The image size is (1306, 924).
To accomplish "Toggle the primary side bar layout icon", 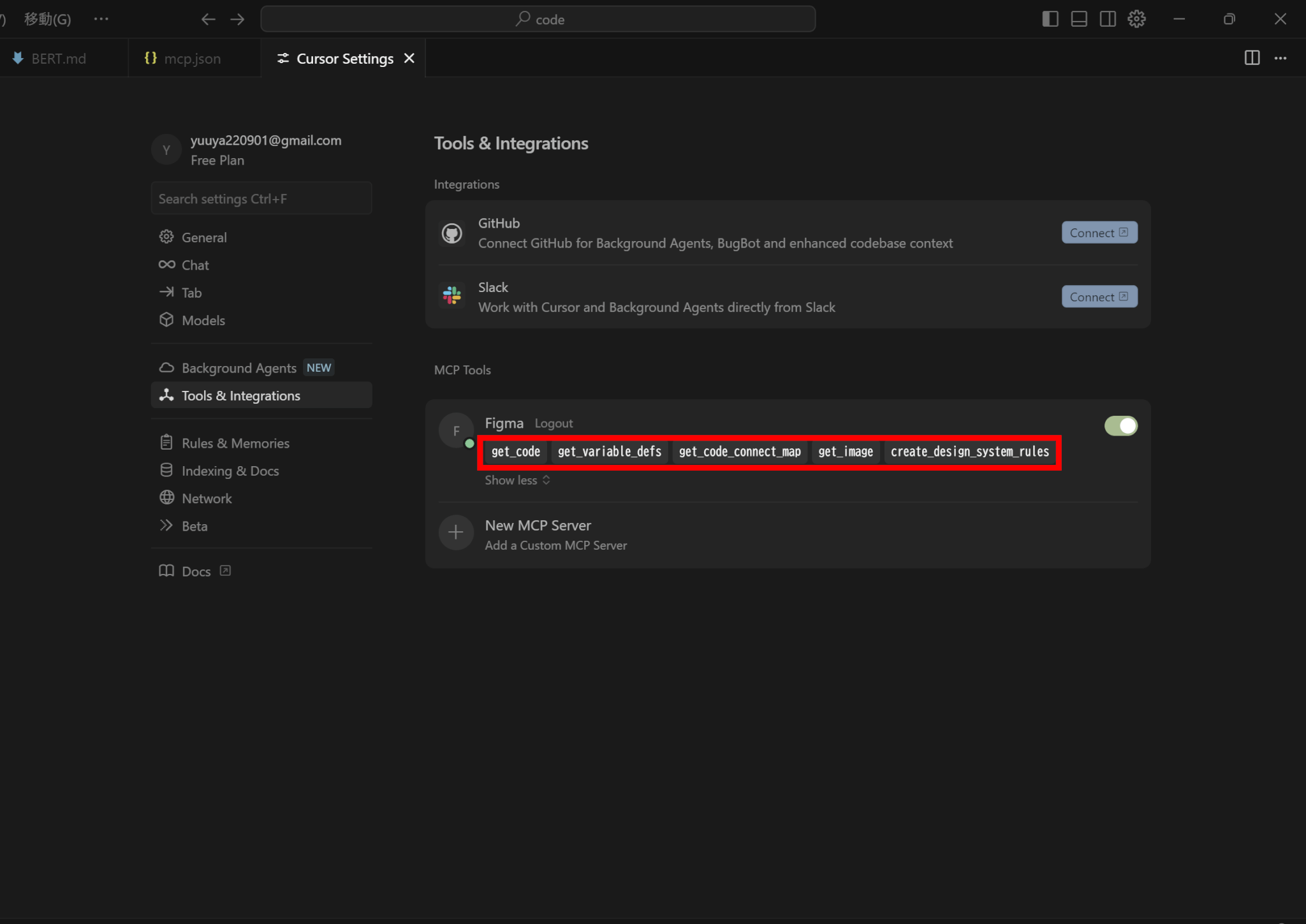I will pos(1050,19).
